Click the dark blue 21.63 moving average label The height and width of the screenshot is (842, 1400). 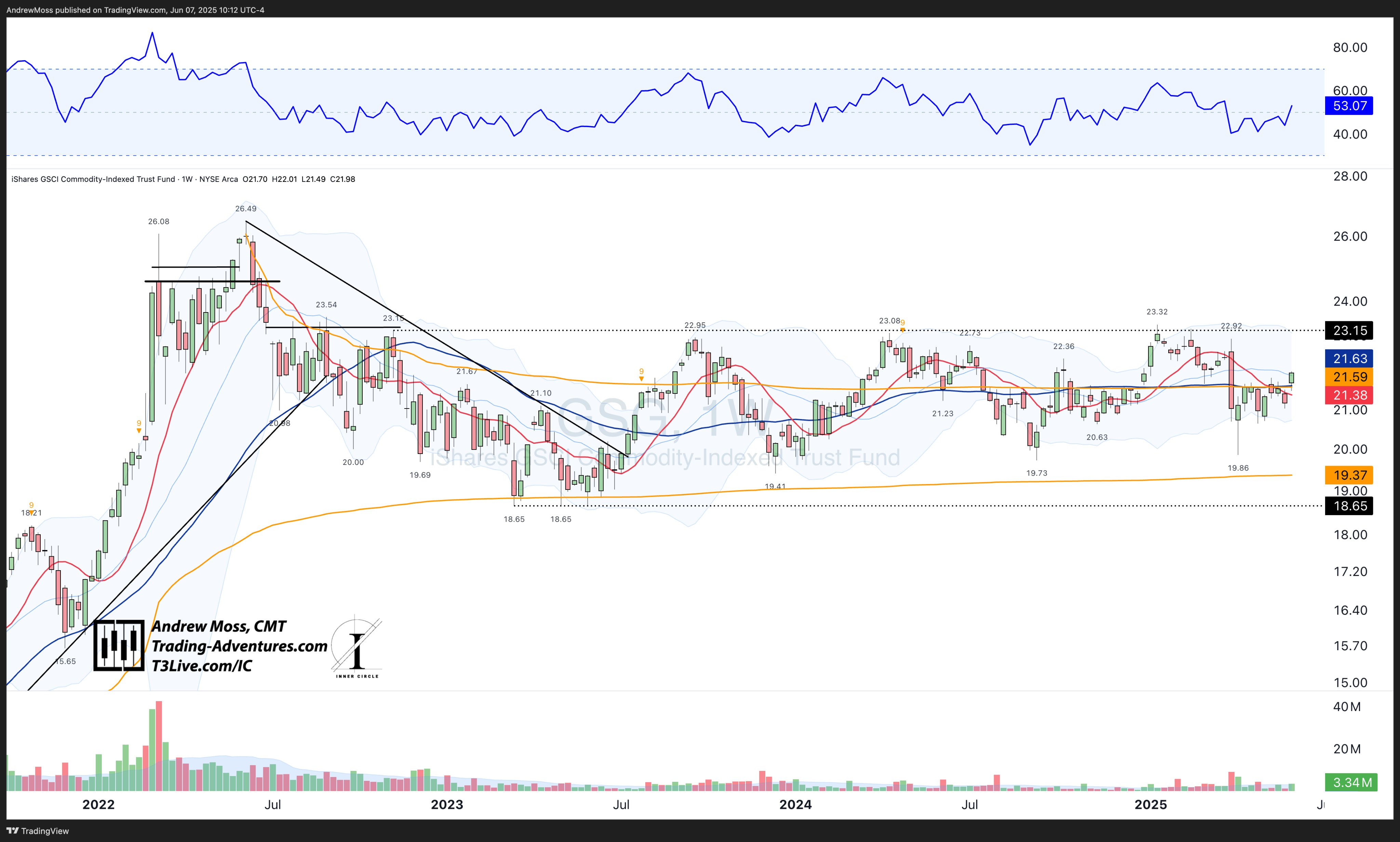click(x=1349, y=358)
